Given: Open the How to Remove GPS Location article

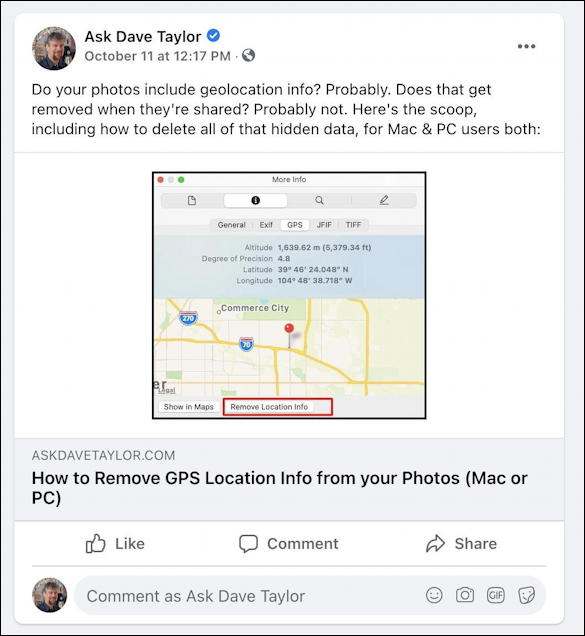Looking at the screenshot, I should [280, 488].
